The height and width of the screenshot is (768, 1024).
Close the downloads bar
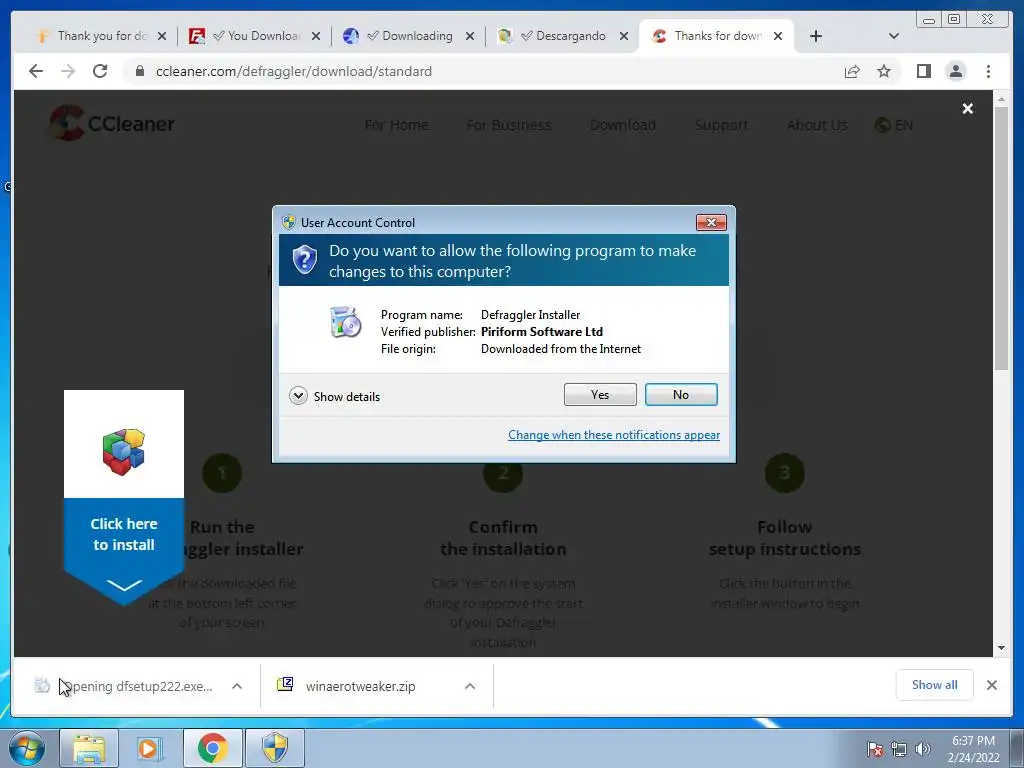coord(992,685)
